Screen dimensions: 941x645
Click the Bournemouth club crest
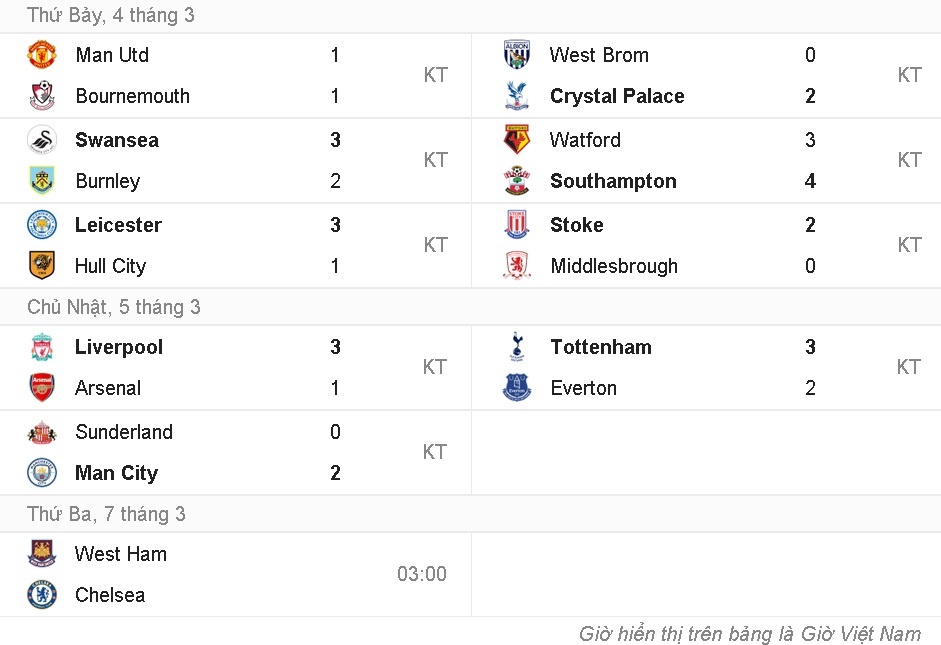[x=41, y=96]
